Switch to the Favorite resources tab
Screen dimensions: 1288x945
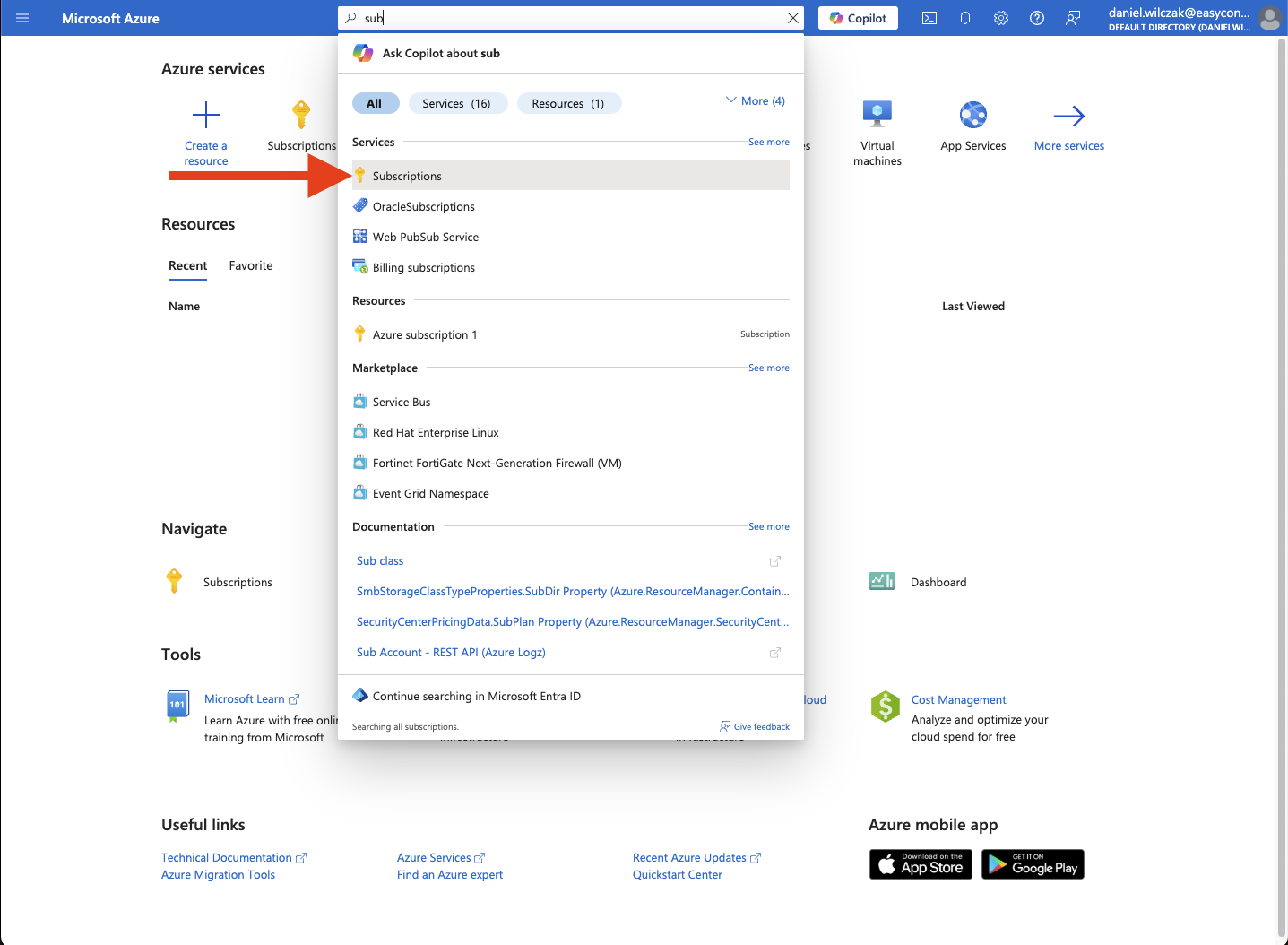(251, 265)
